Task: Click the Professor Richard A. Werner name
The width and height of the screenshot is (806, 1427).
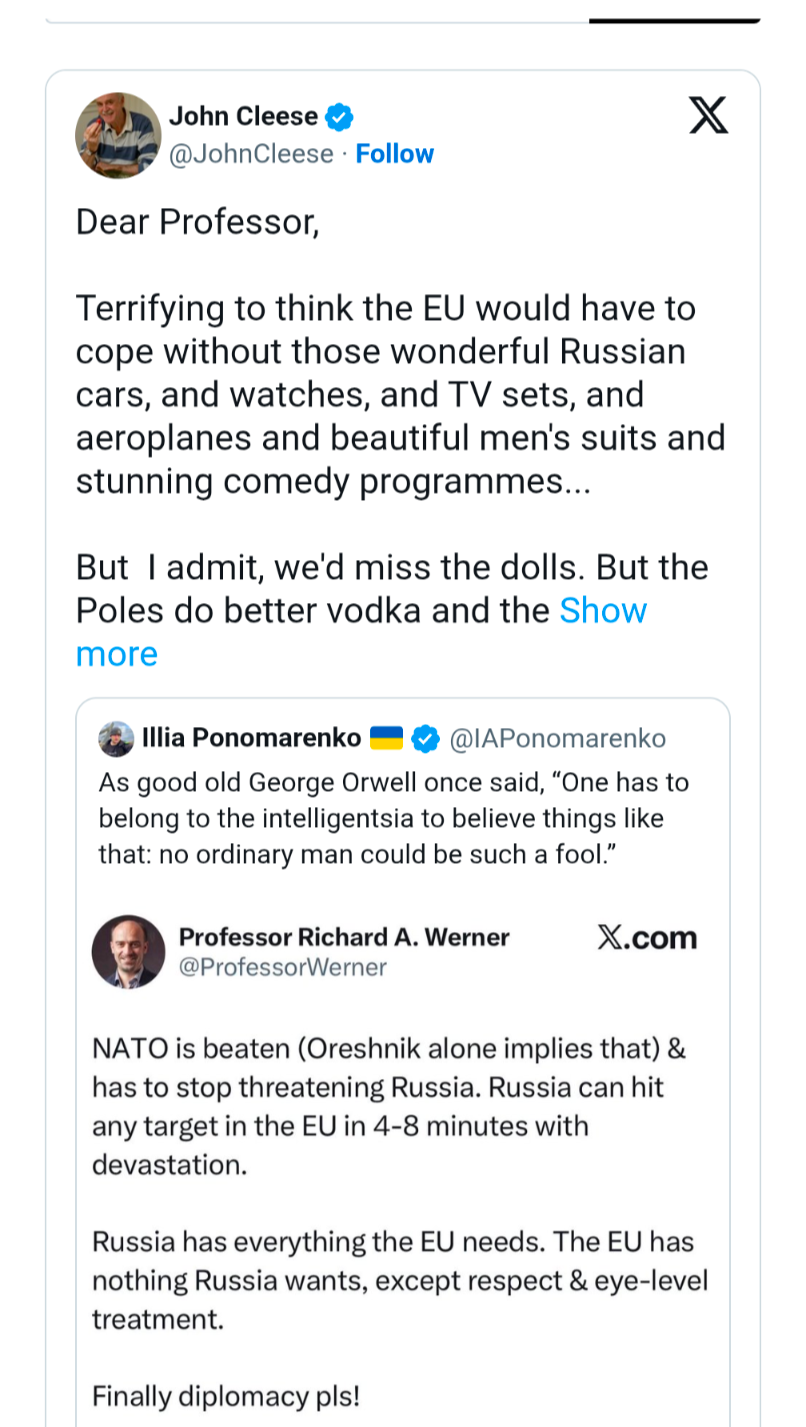Action: [344, 937]
